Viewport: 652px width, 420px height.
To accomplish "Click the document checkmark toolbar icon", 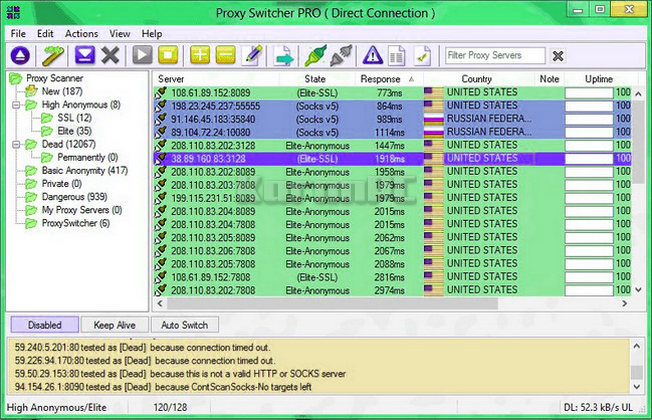I will point(422,56).
